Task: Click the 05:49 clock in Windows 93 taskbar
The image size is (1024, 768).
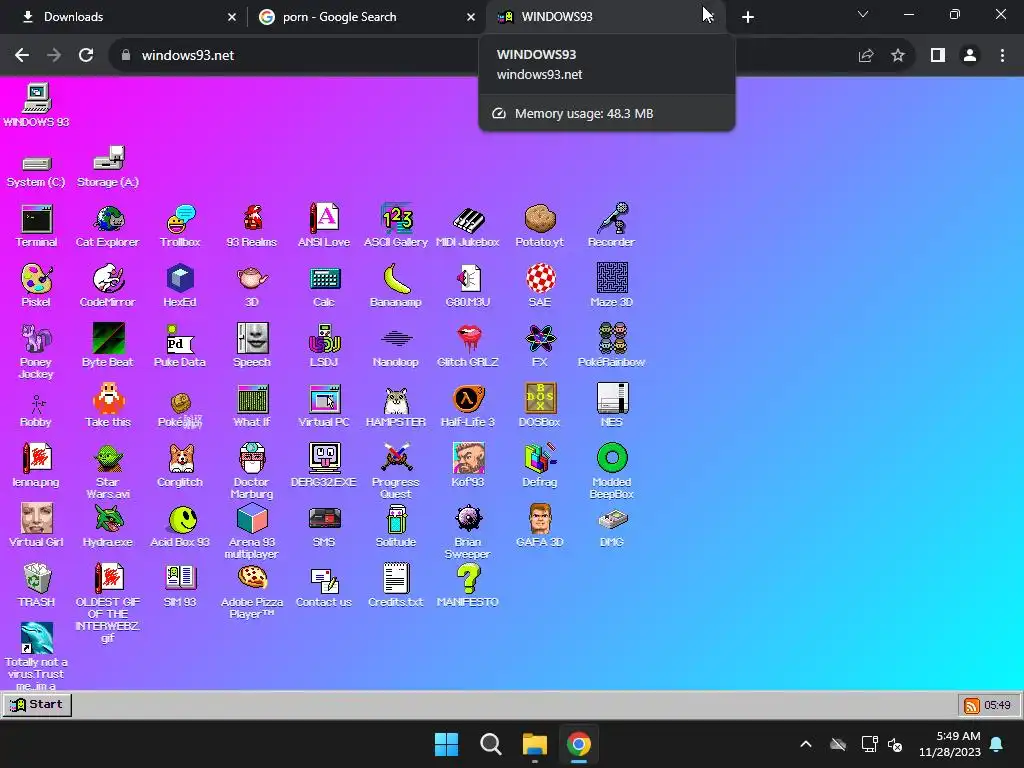Action: [997, 705]
